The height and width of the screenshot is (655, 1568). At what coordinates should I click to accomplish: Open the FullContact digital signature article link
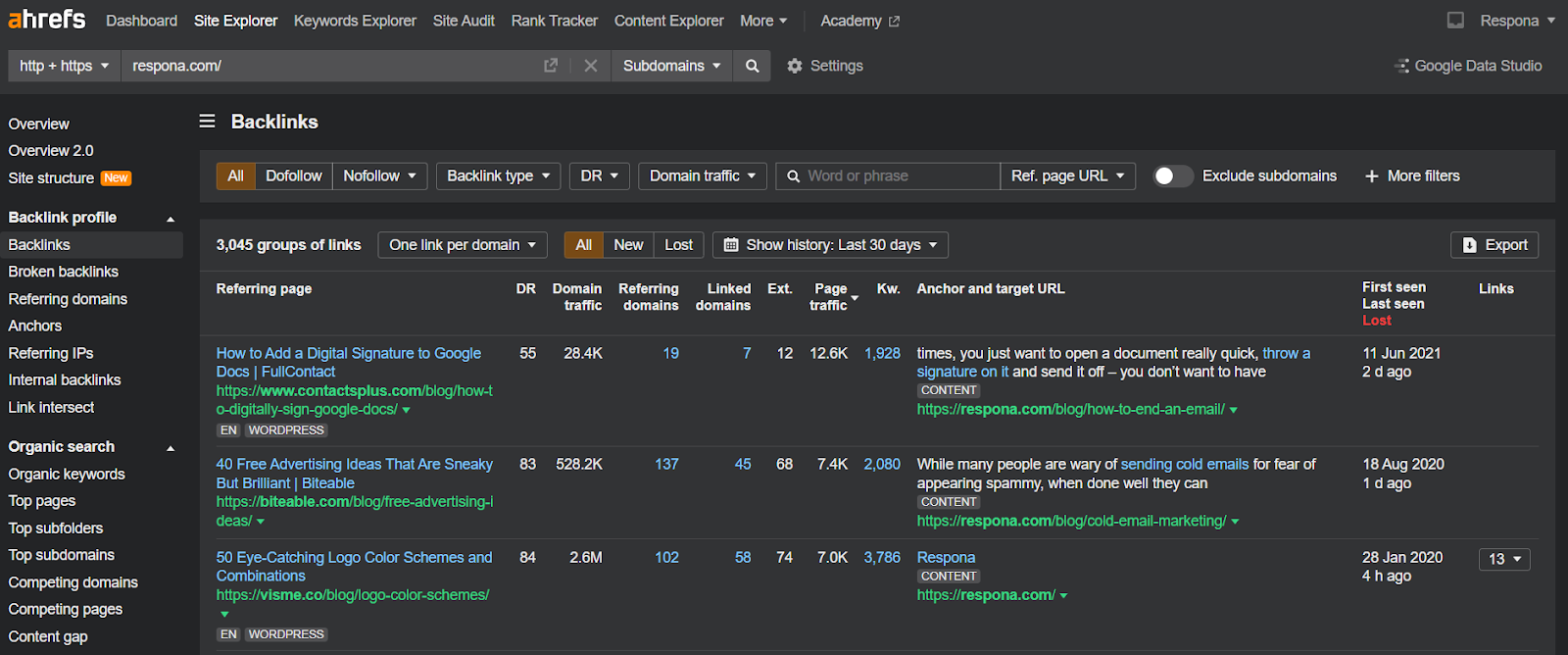click(x=349, y=363)
